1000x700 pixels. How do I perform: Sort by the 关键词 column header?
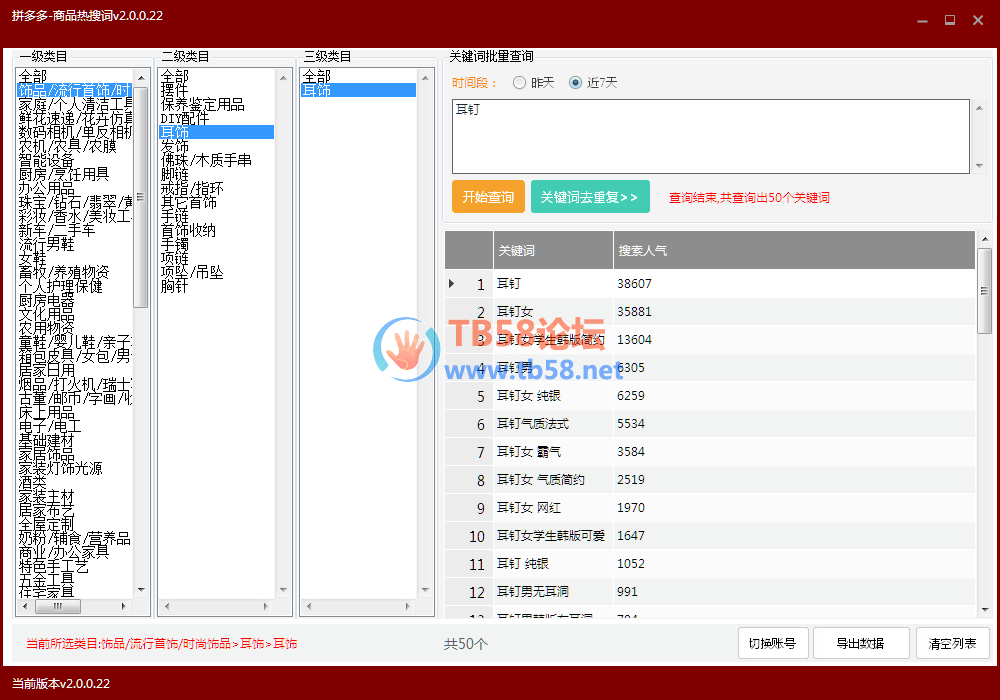click(x=553, y=251)
